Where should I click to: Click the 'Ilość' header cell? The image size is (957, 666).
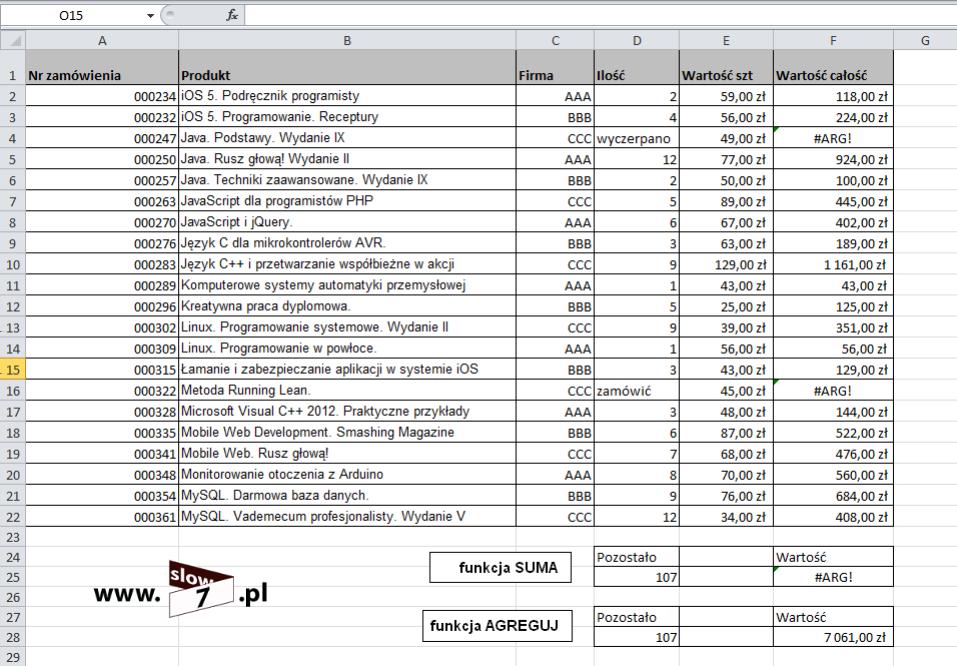click(x=637, y=68)
